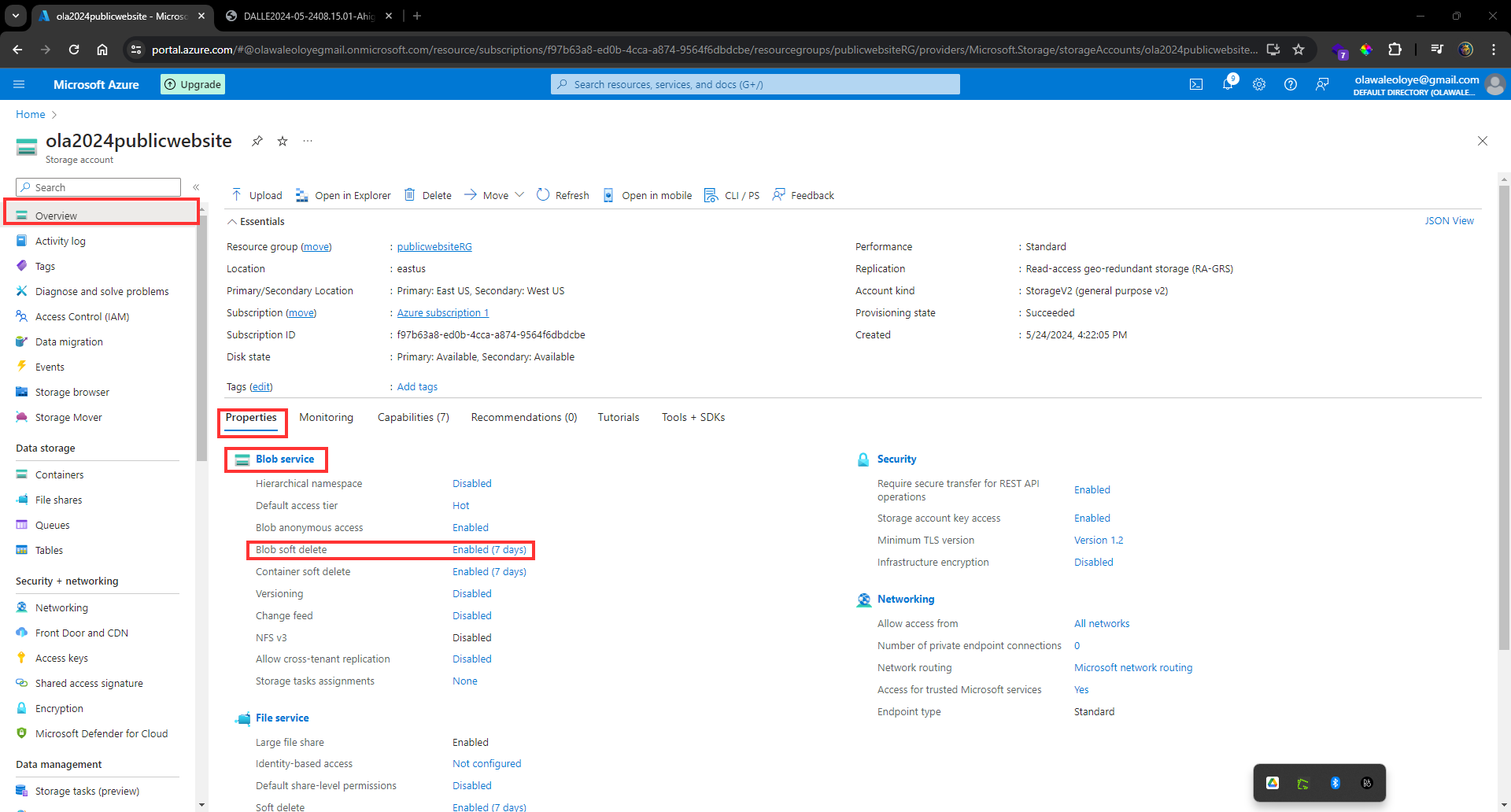Viewport: 1511px width, 812px height.
Task: Switch to the Monitoring tab
Action: [x=326, y=417]
